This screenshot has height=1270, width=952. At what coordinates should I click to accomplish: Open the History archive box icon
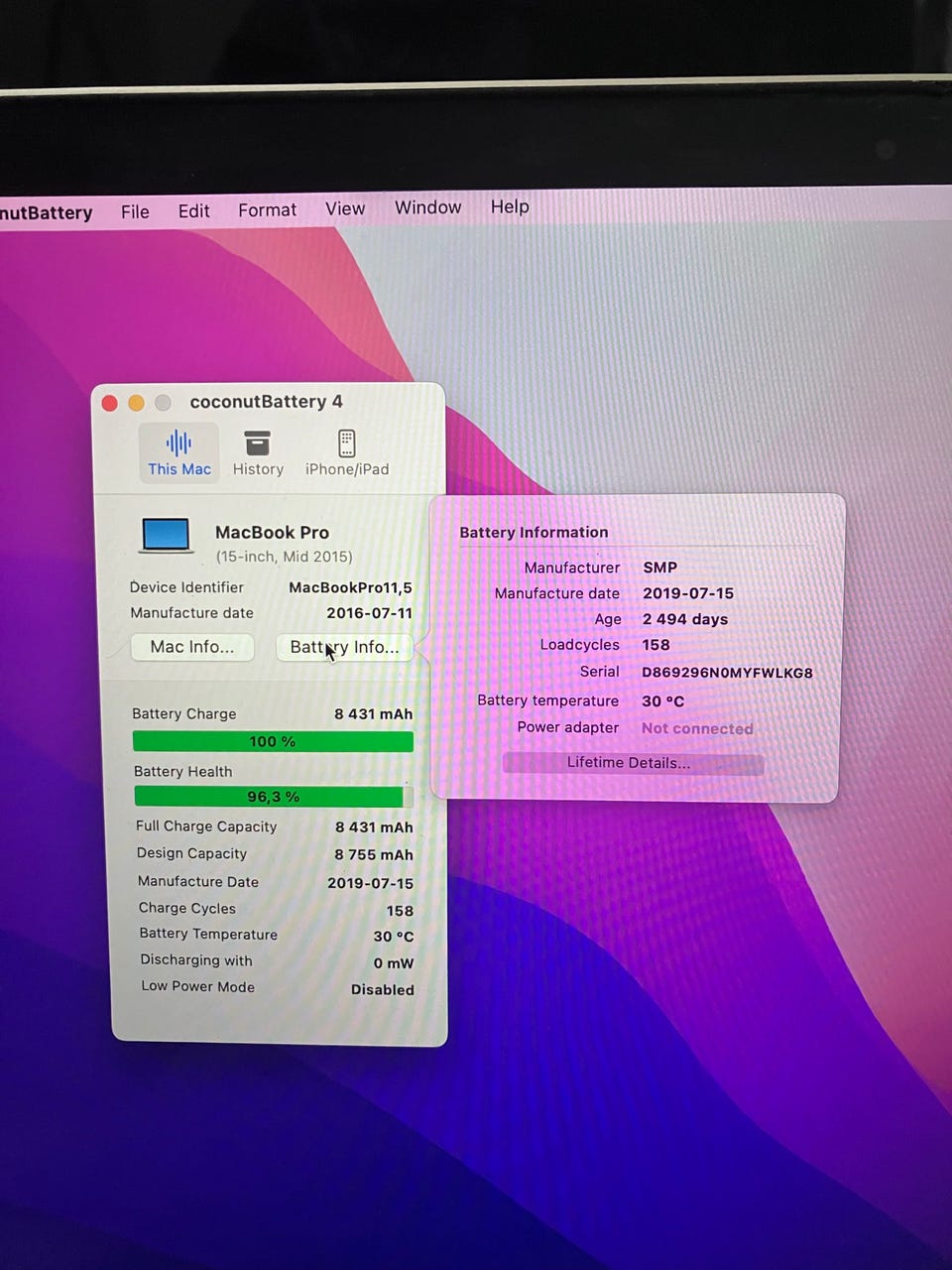pos(258,443)
